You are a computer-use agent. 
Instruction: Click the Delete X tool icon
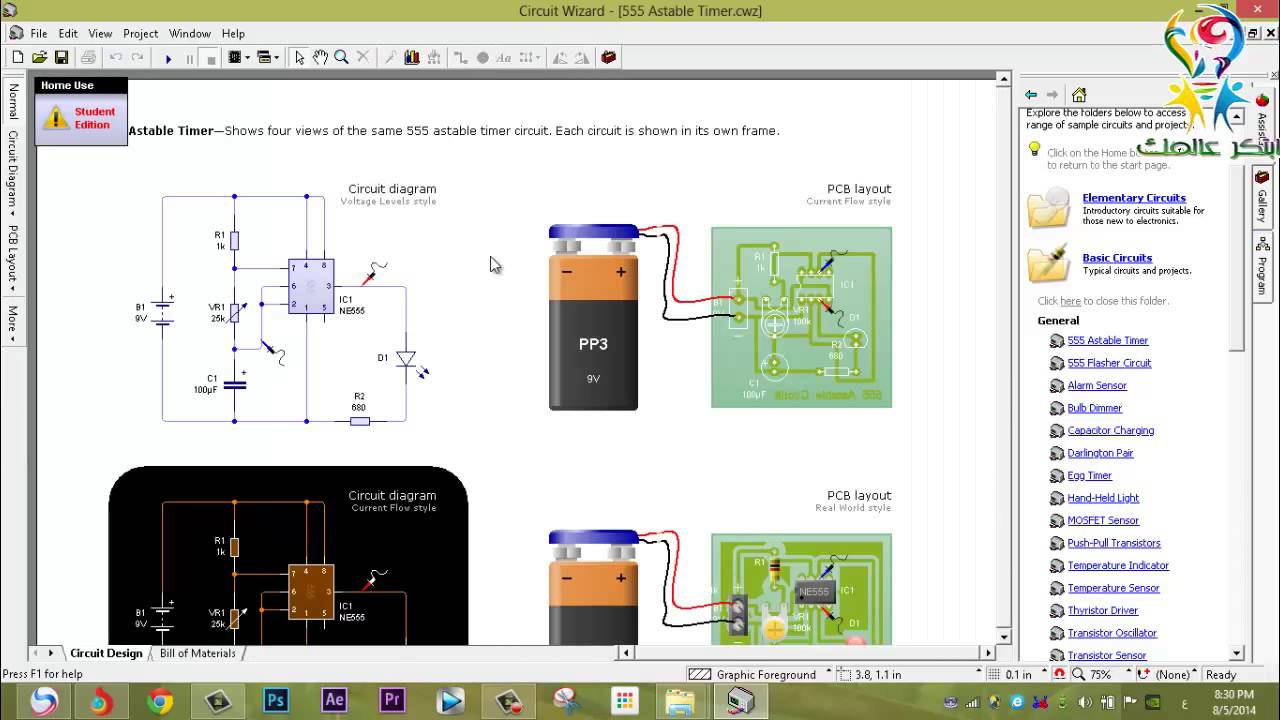363,58
